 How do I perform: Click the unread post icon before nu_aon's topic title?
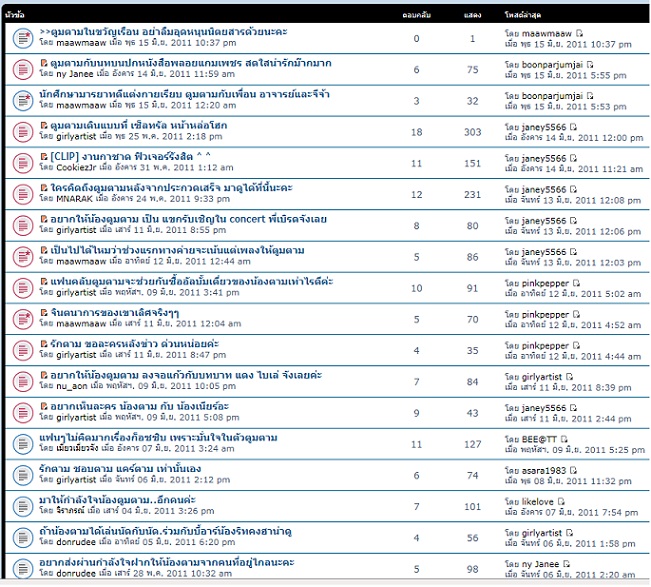[x=44, y=375]
